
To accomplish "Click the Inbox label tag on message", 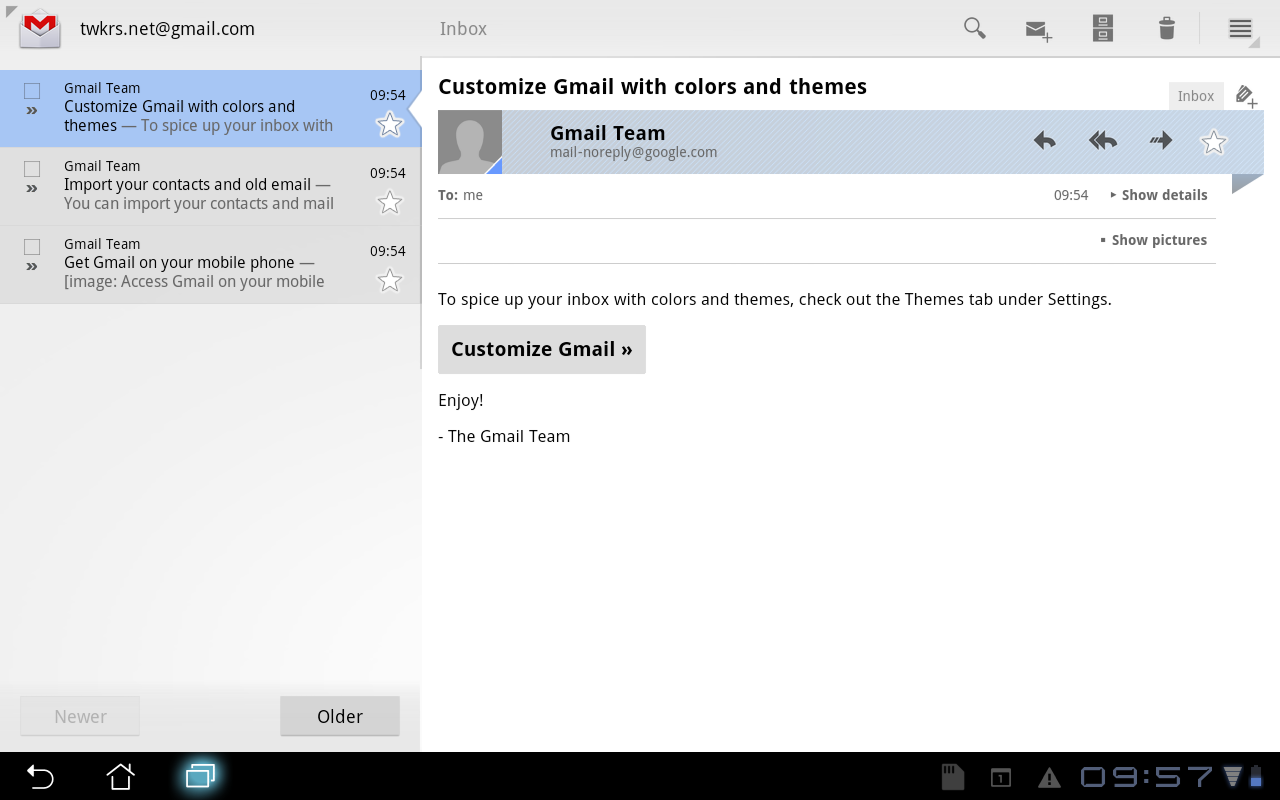I will pyautogui.click(x=1196, y=96).
